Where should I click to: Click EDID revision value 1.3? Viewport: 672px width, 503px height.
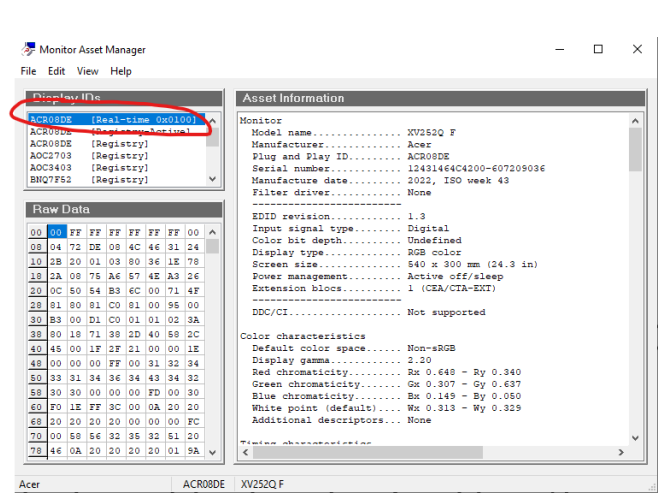coord(416,217)
